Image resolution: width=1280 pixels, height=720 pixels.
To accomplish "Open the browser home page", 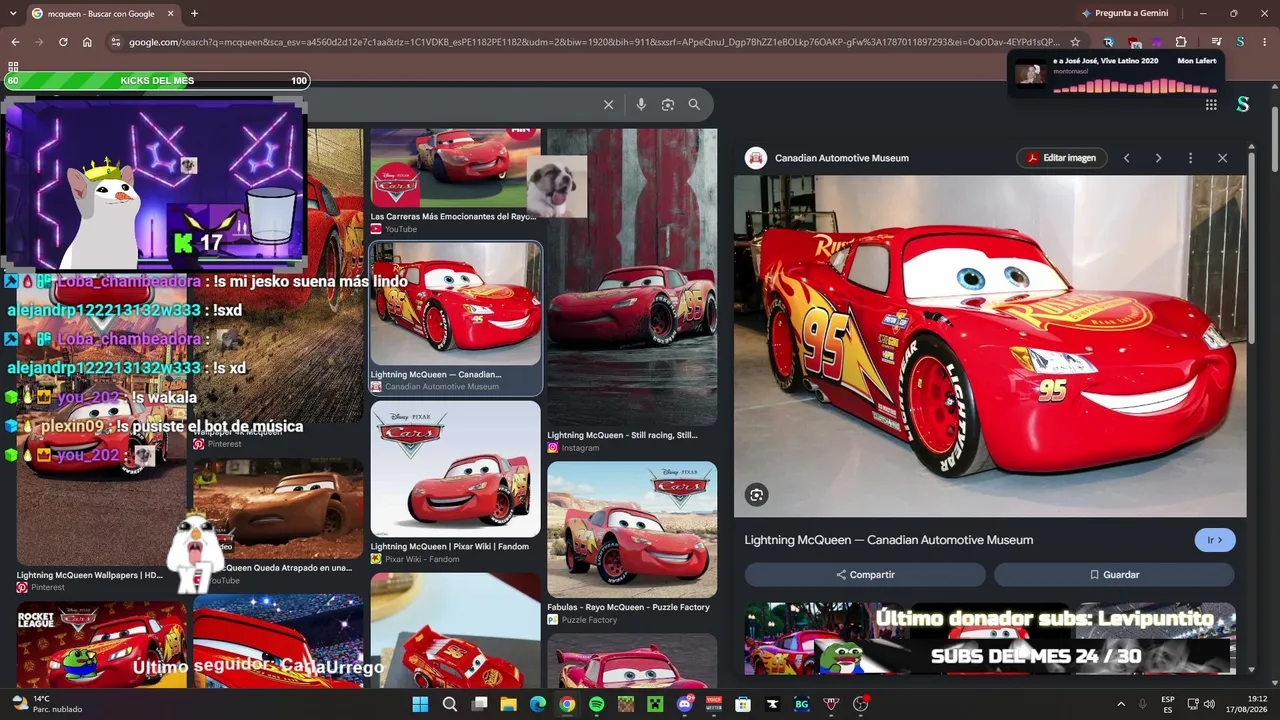I will coord(87,42).
